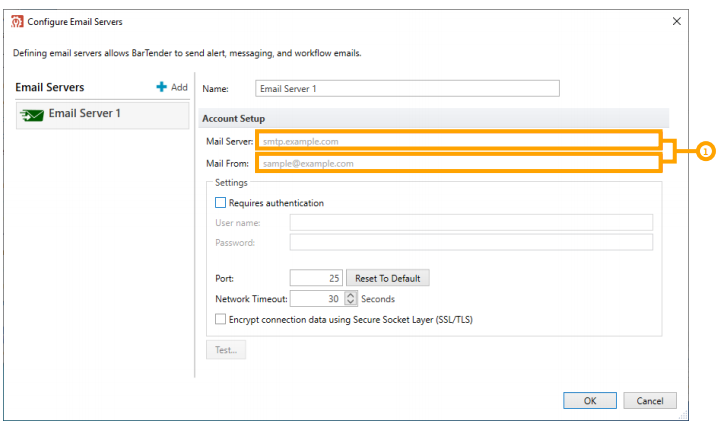The height and width of the screenshot is (429, 721).
Task: Click the Seconds label beside the timeout
Action: click(x=378, y=299)
